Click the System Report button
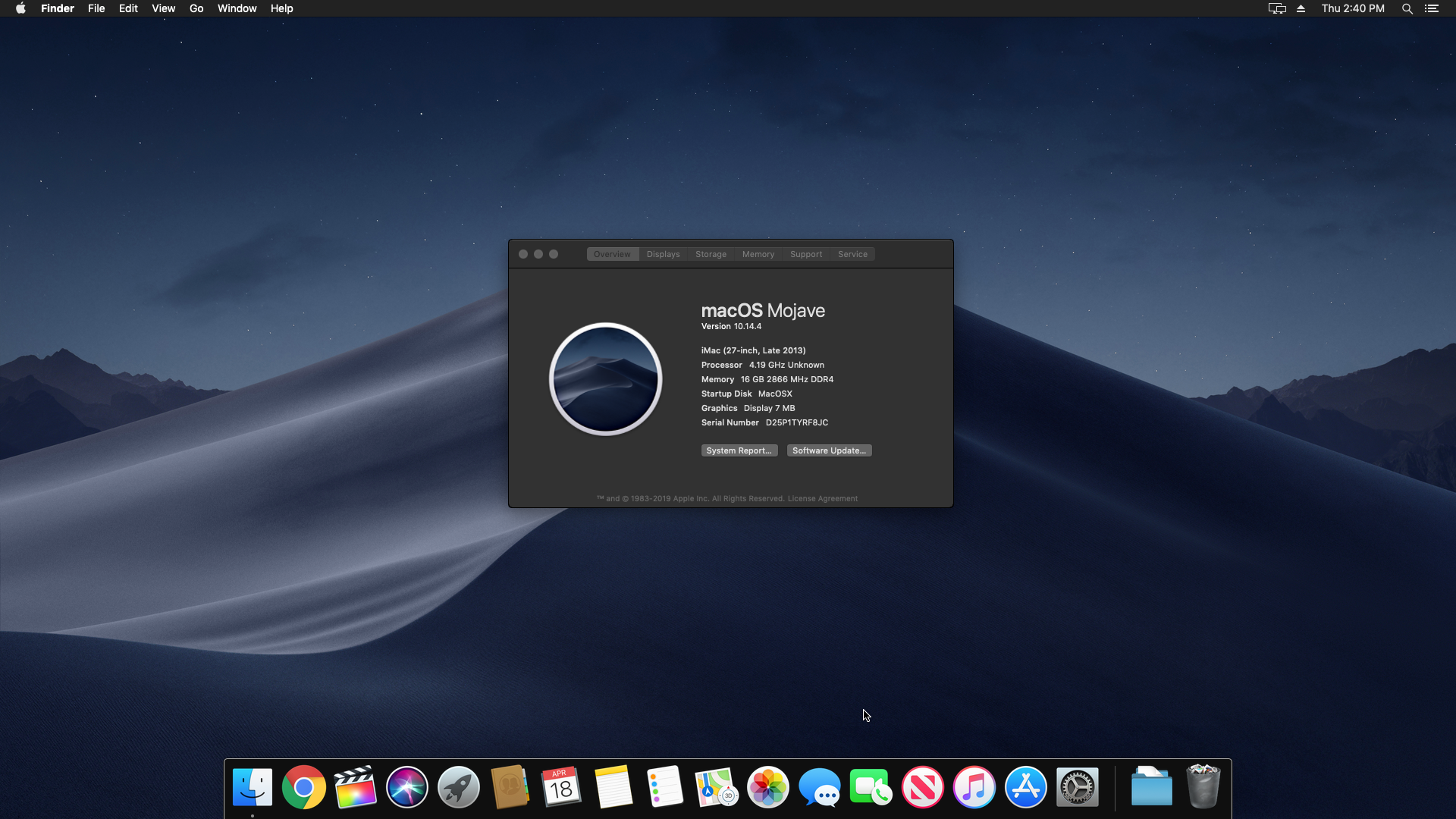This screenshot has width=1456, height=819. 739,450
